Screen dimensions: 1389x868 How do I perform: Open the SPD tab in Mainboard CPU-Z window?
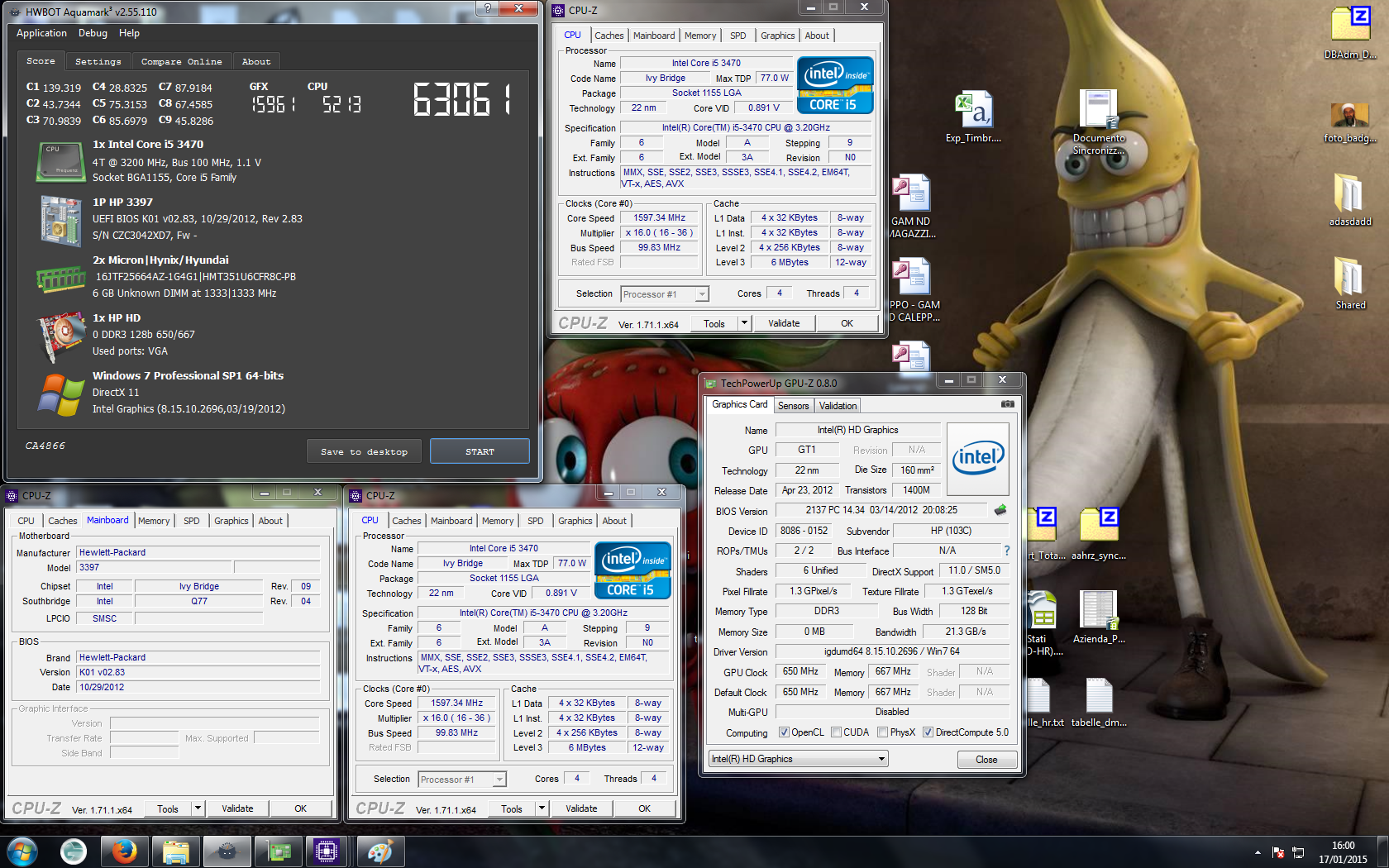191,521
